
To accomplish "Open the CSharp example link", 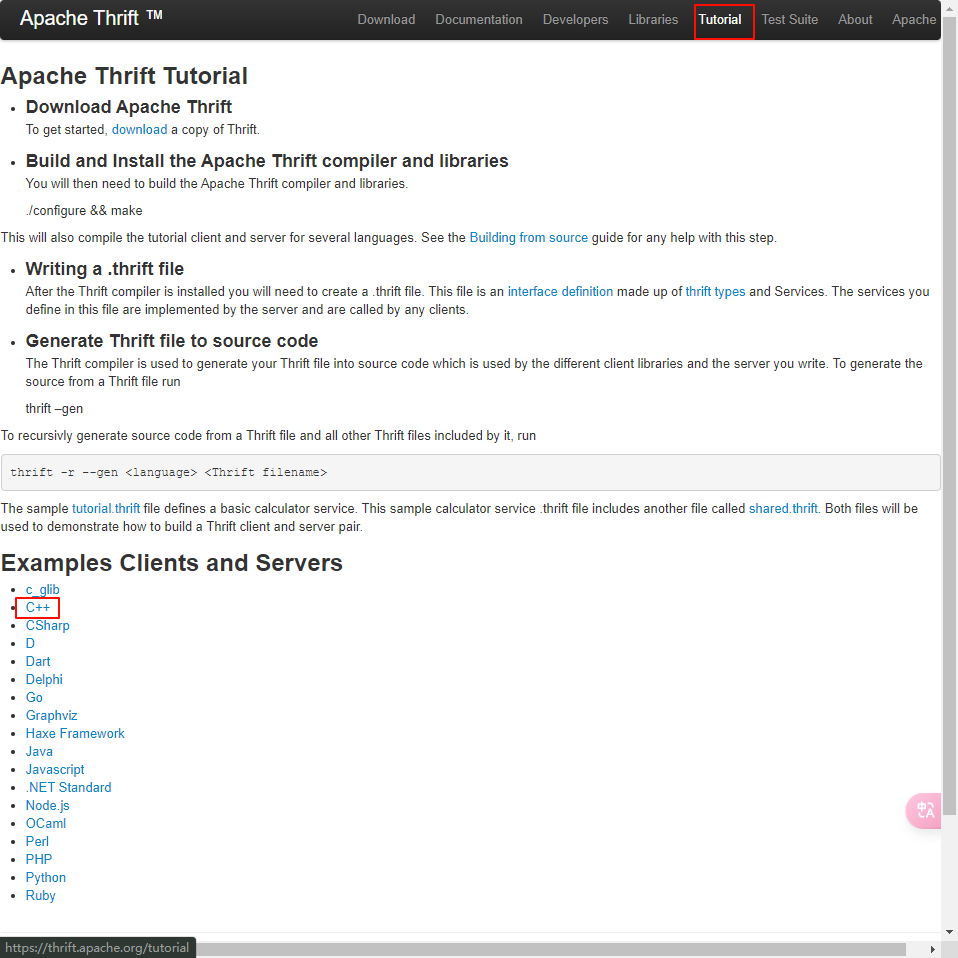I will (x=48, y=626).
